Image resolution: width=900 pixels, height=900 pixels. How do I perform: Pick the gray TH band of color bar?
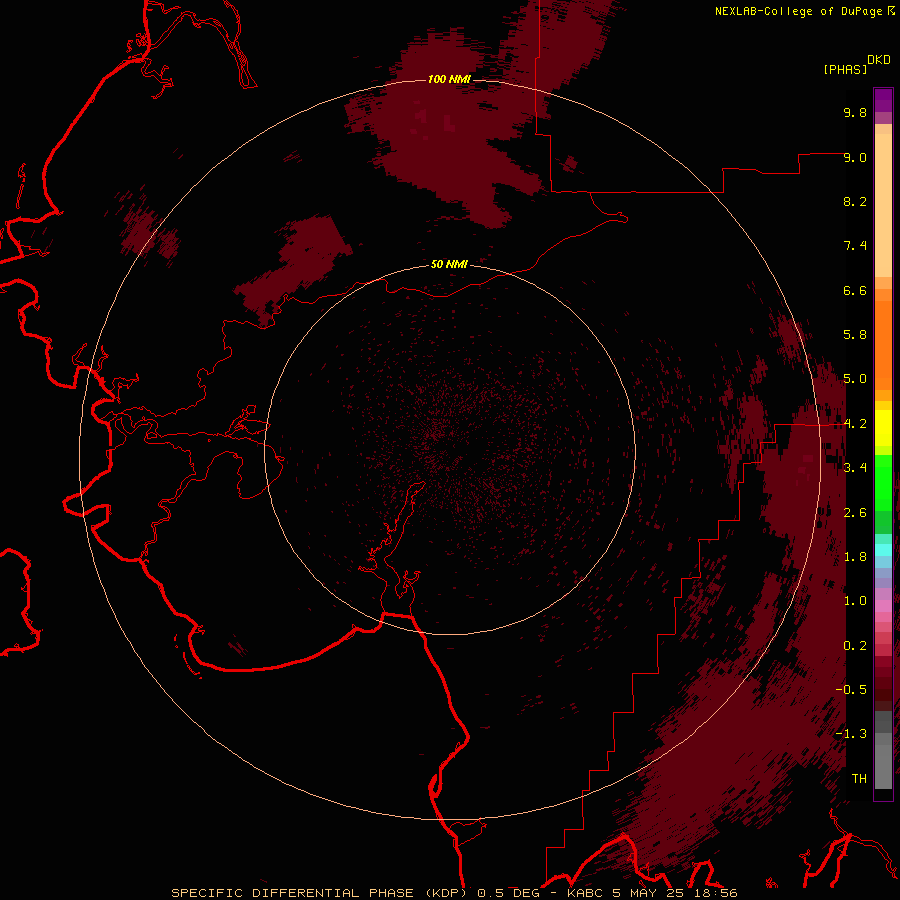coord(883,767)
